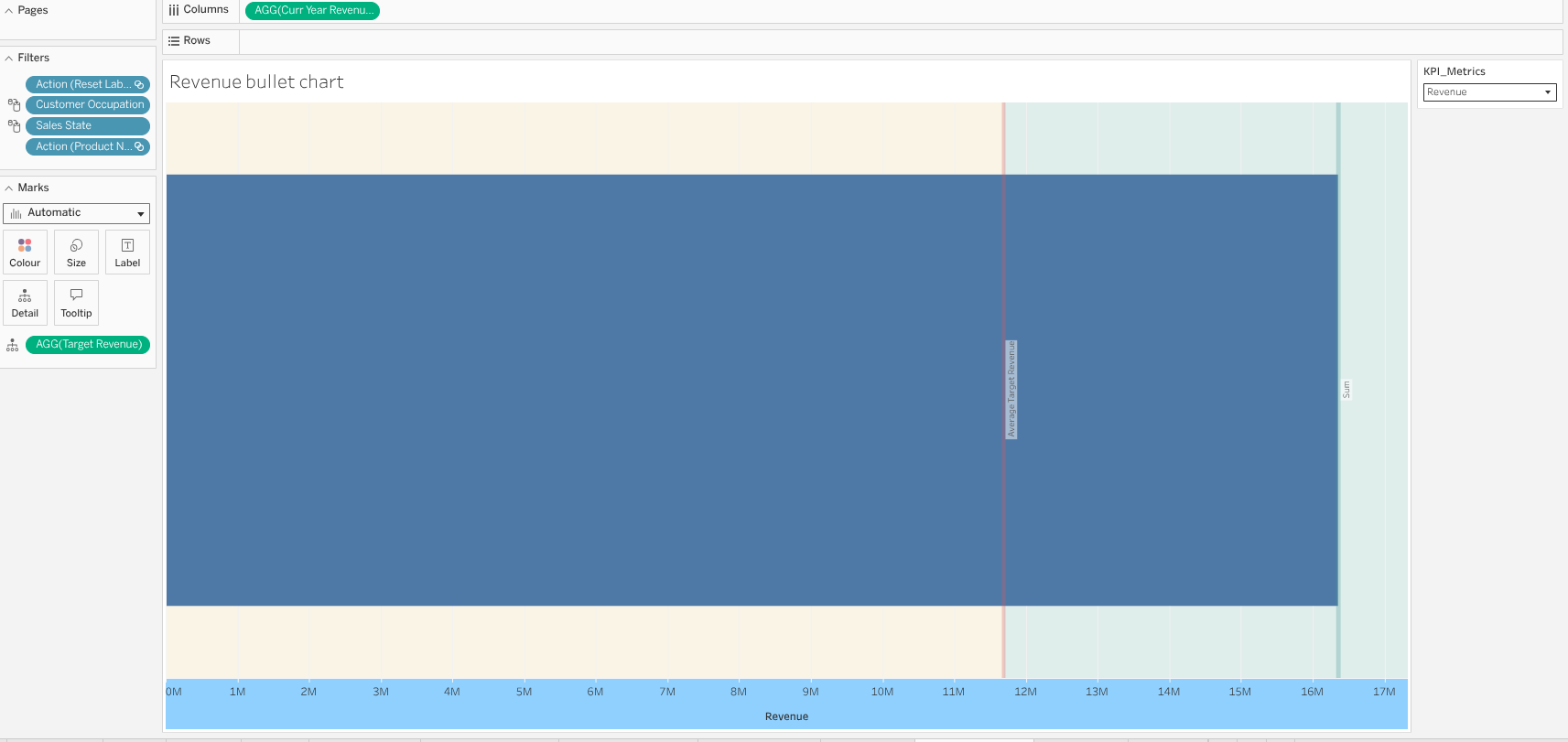This screenshot has width=1568, height=742.
Task: Click the Average Target Revenue reference line label
Action: click(1011, 390)
